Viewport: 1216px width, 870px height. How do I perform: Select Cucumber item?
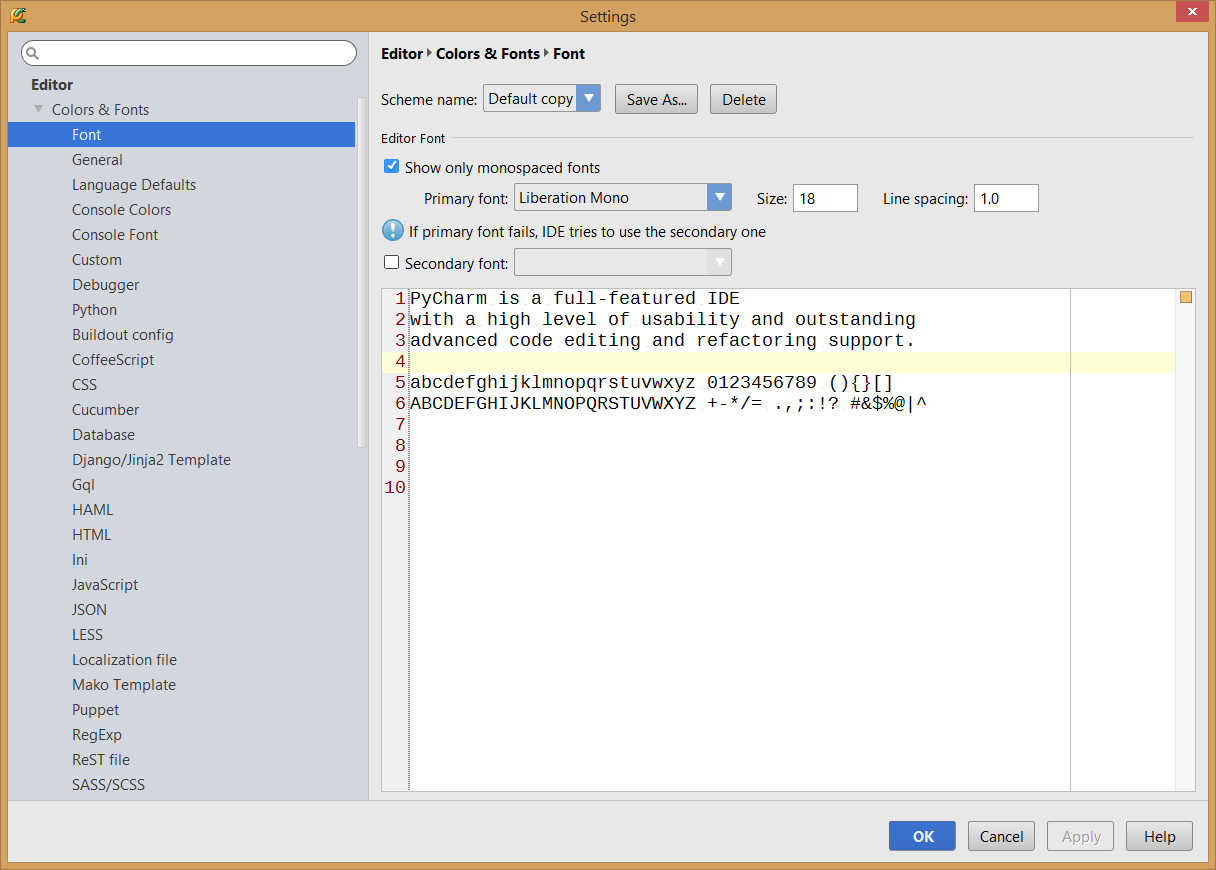pyautogui.click(x=105, y=409)
